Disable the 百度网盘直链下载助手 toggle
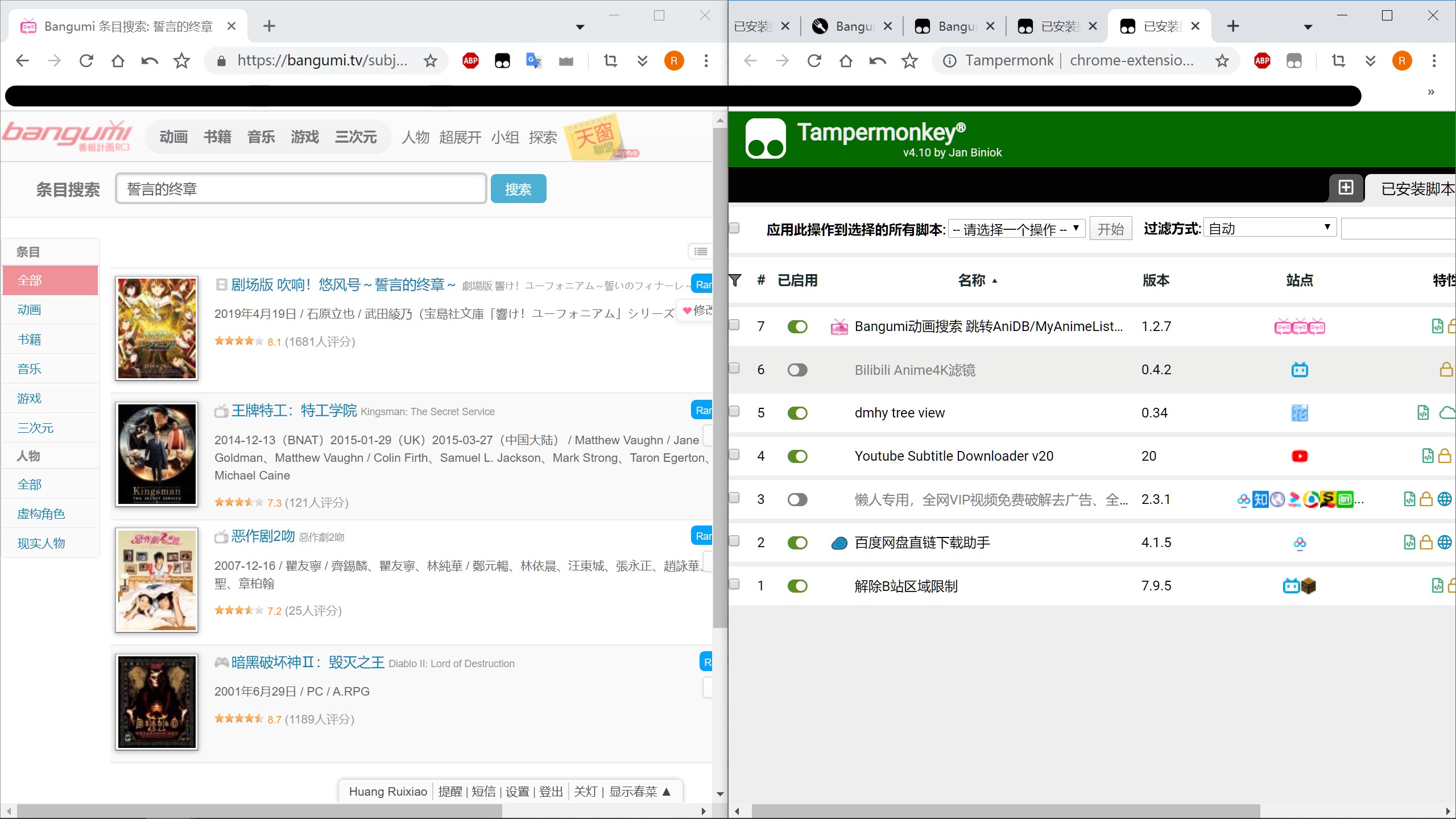The image size is (1456, 819). 797,543
